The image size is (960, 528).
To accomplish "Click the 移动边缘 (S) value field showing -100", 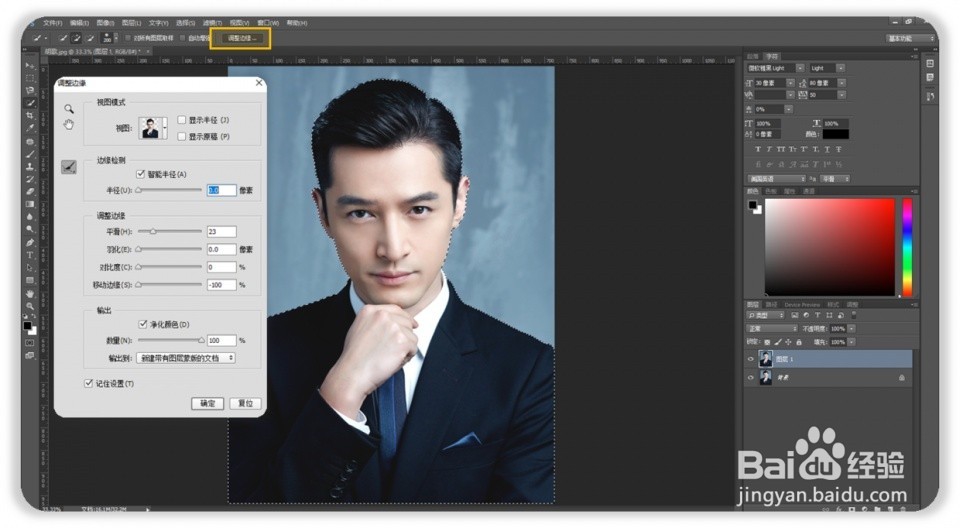I will [222, 285].
